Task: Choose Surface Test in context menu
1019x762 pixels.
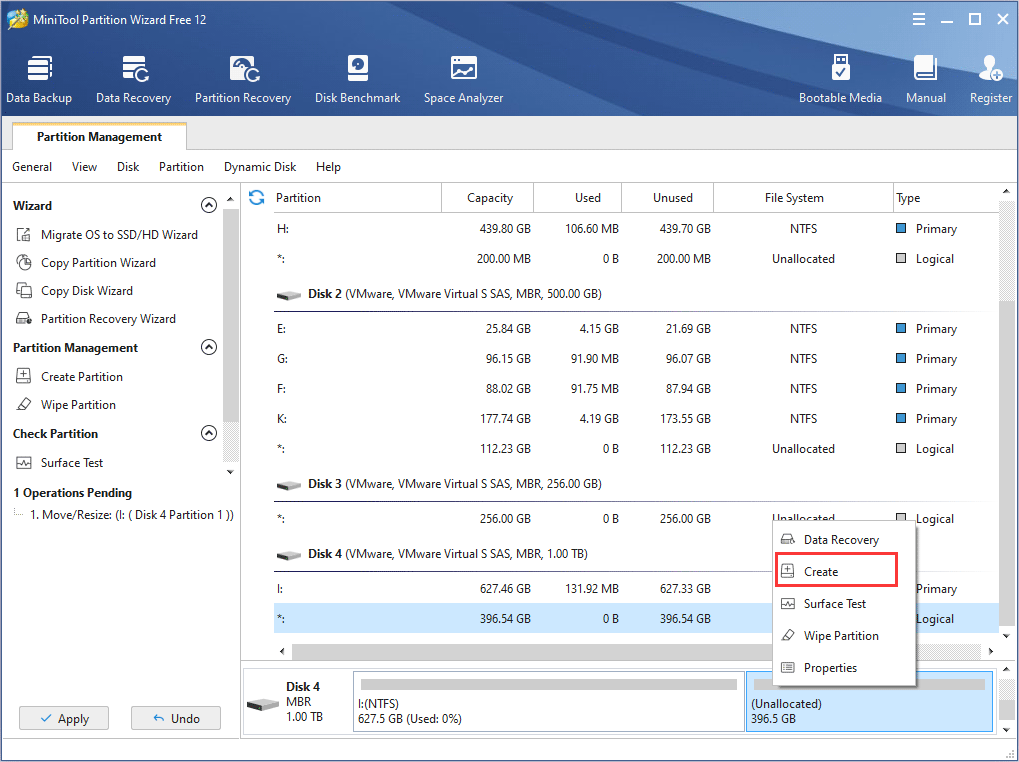Action: tap(844, 603)
